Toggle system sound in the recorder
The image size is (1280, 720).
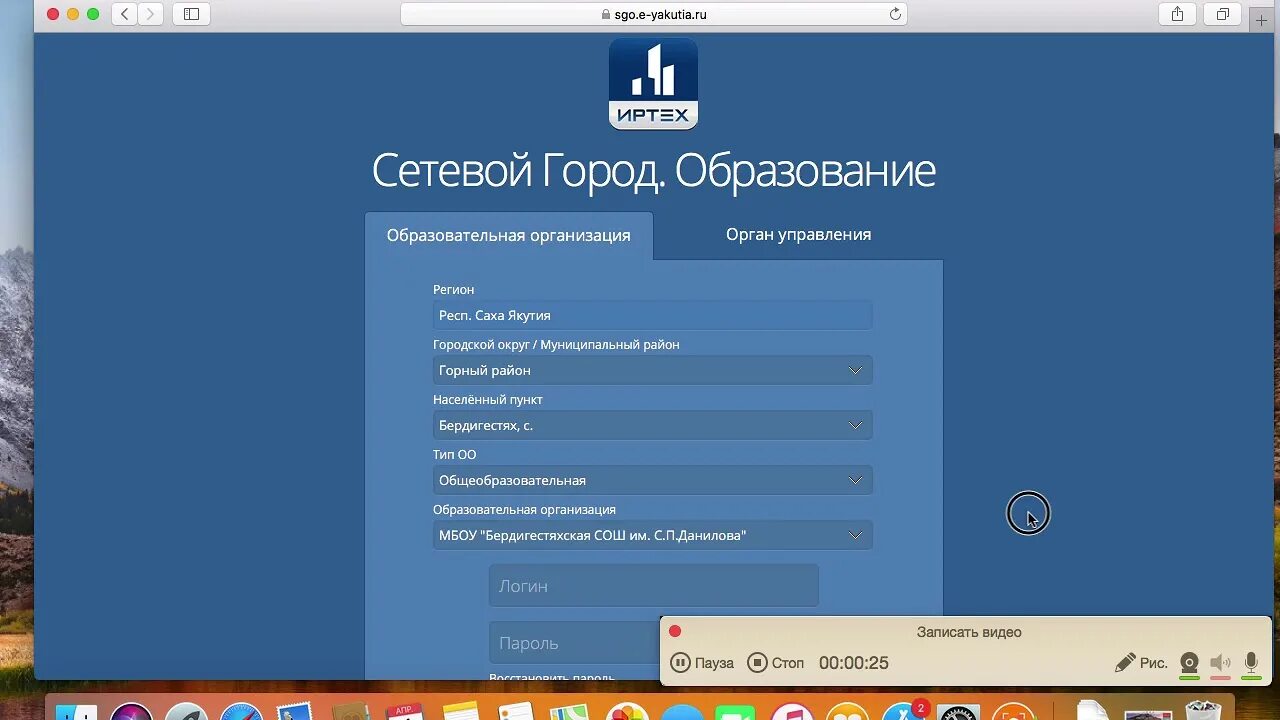pos(1220,663)
